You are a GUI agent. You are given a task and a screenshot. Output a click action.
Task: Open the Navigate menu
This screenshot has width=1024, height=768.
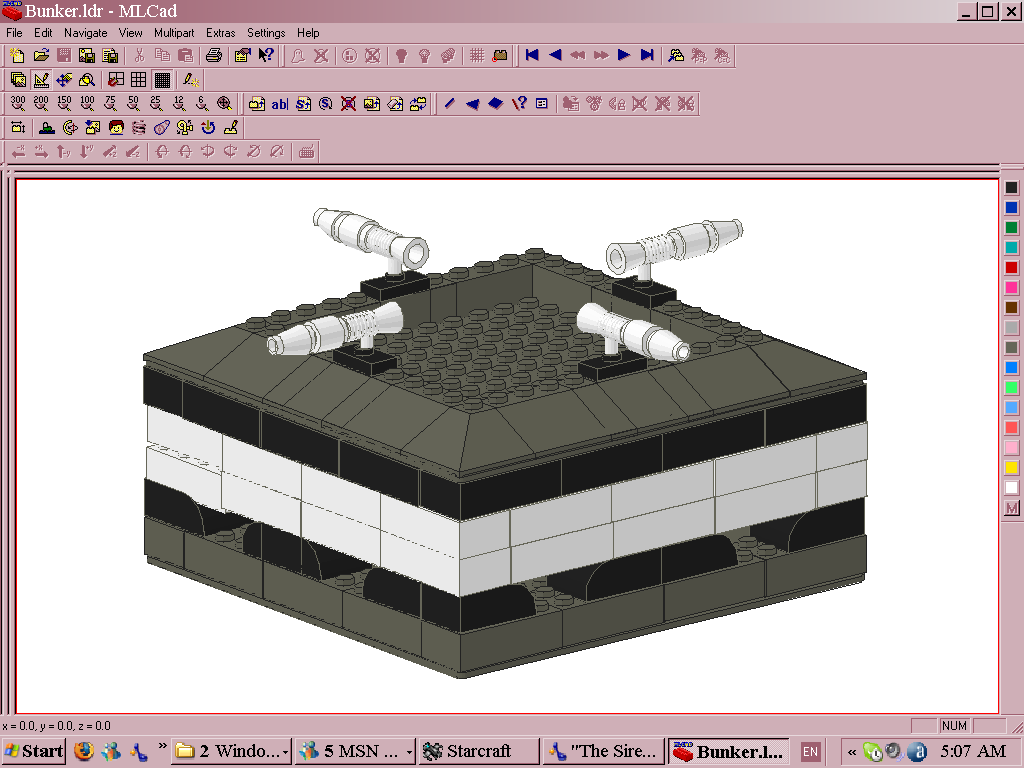pos(86,33)
